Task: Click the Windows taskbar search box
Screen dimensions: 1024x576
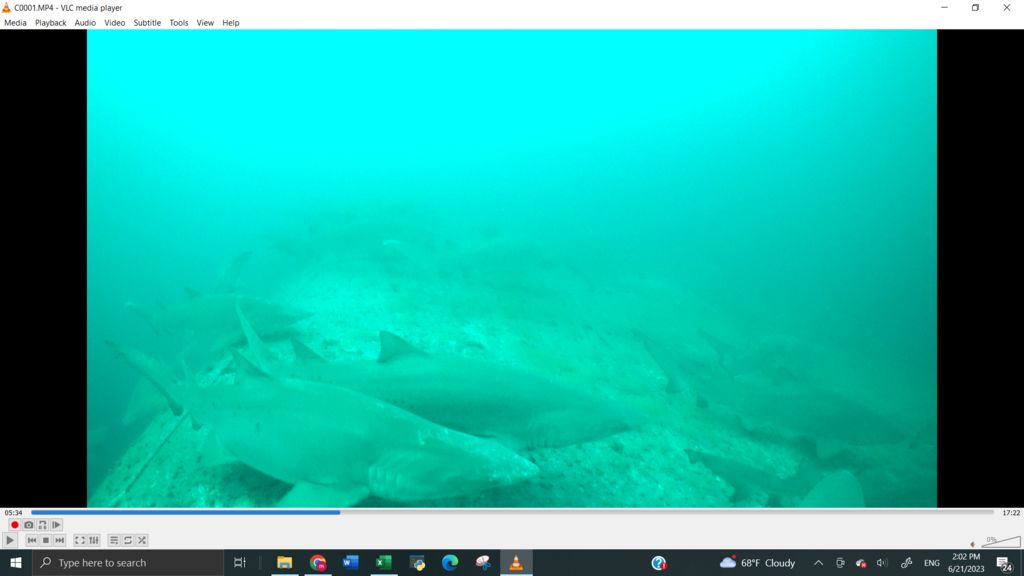Action: (x=128, y=563)
